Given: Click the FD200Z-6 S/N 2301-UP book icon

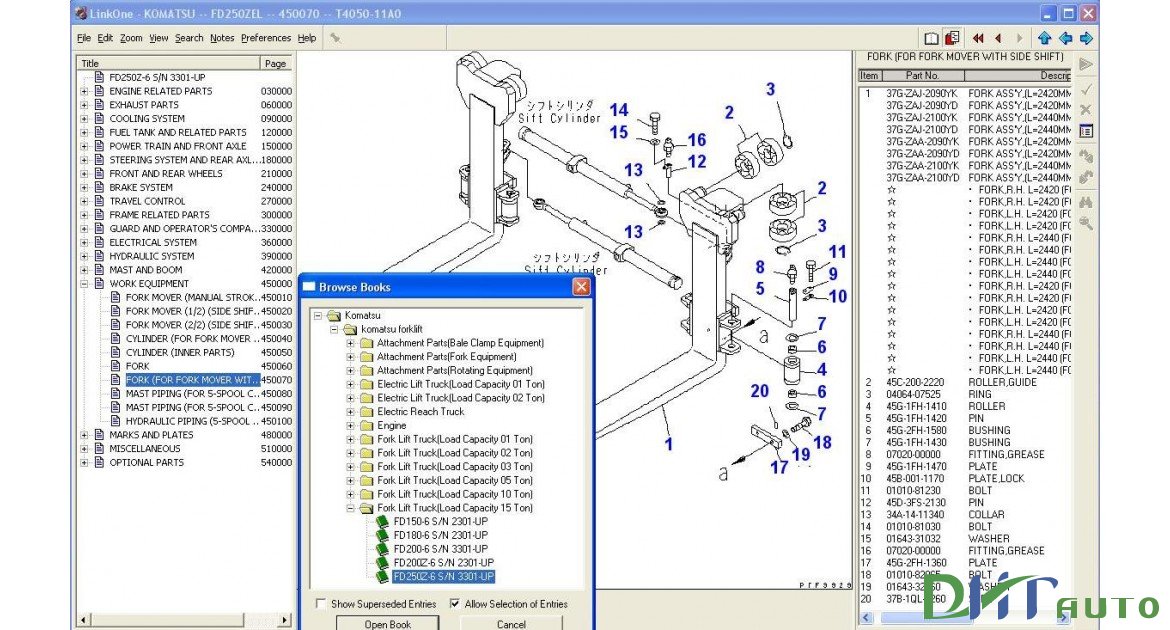Looking at the screenshot, I should pos(382,563).
